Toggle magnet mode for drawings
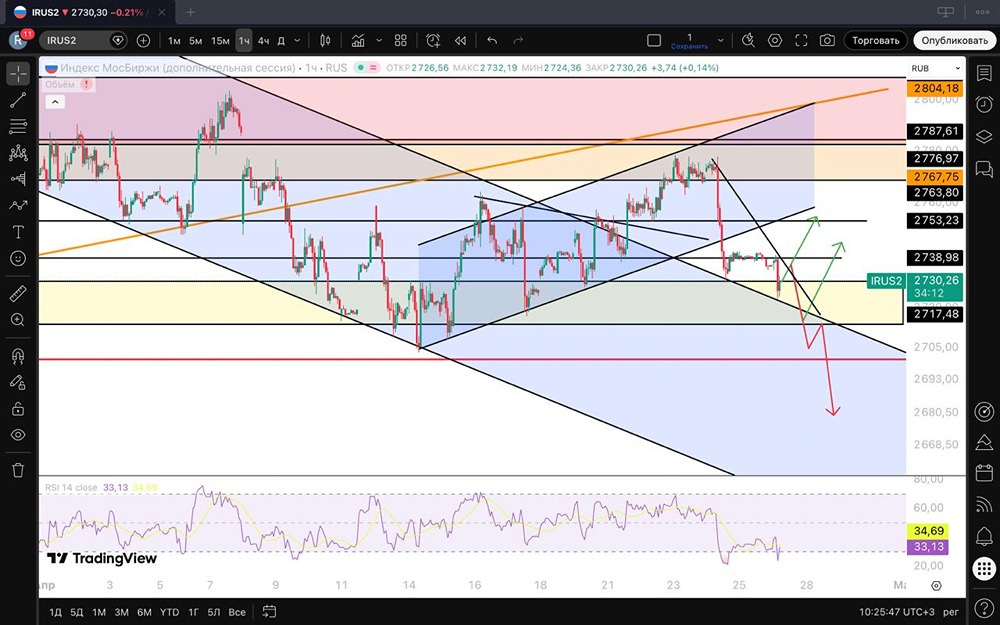 coord(18,356)
